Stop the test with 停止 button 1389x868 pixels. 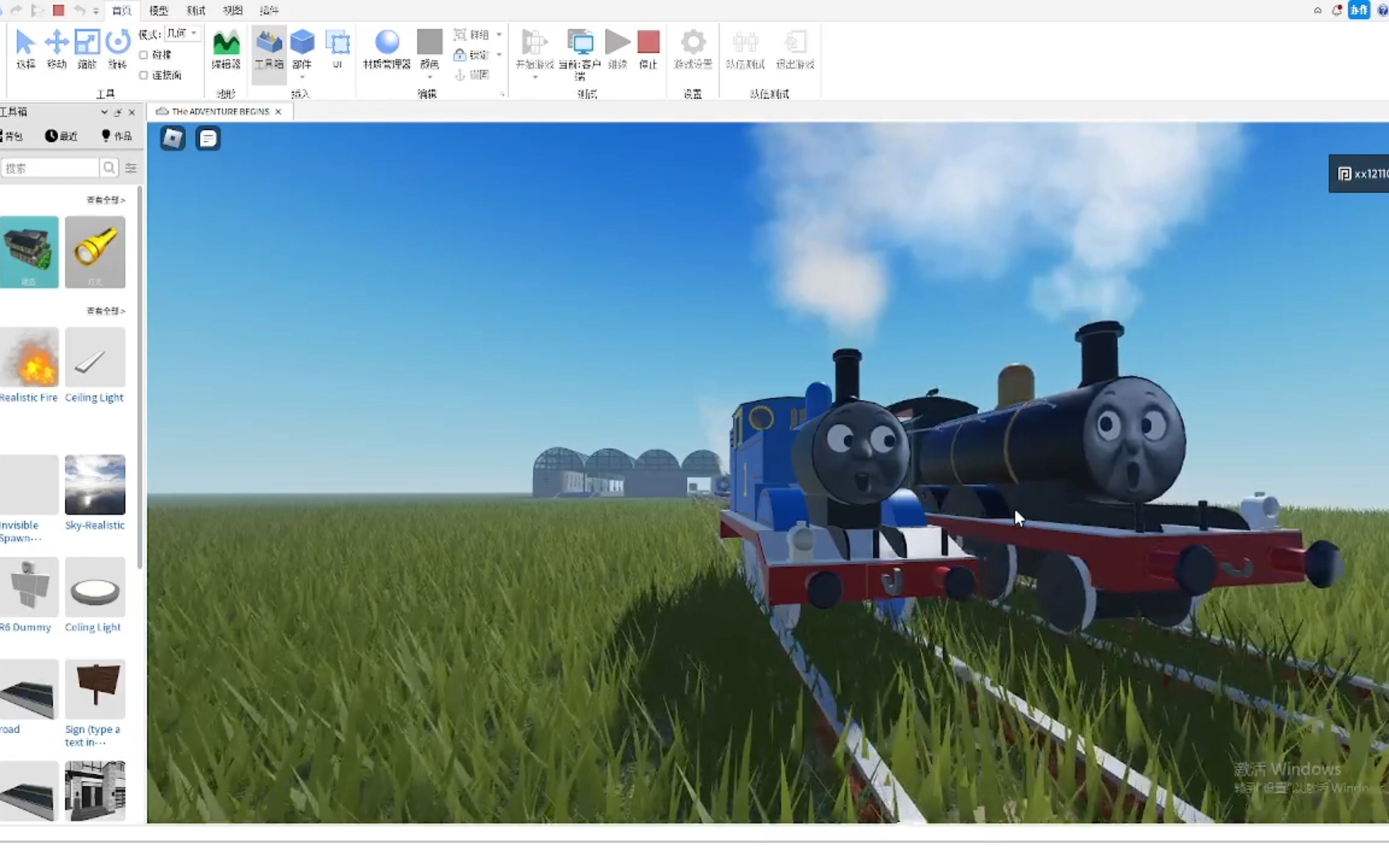pyautogui.click(x=649, y=49)
